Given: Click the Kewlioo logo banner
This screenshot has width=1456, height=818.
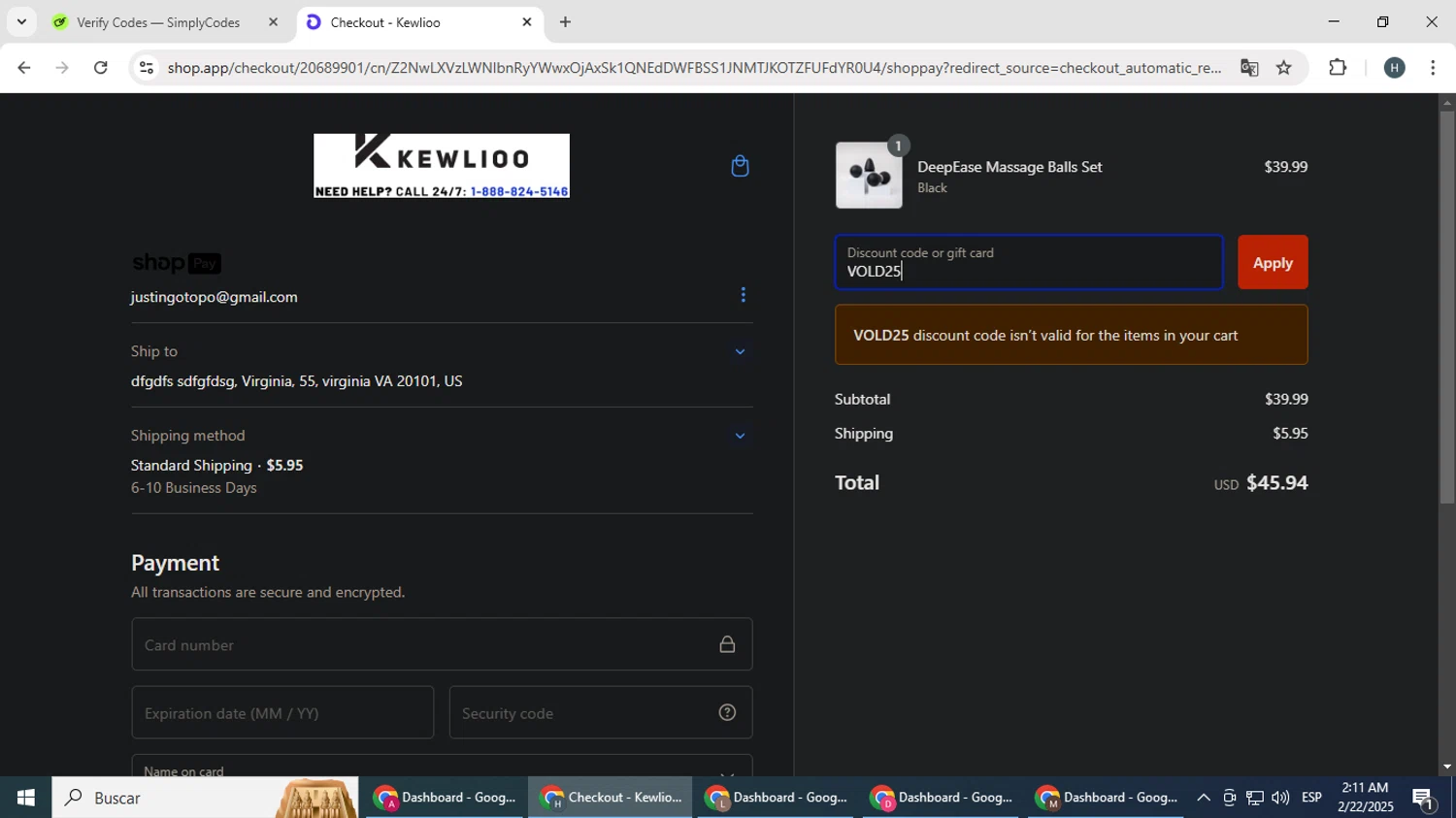Looking at the screenshot, I should (x=442, y=166).
